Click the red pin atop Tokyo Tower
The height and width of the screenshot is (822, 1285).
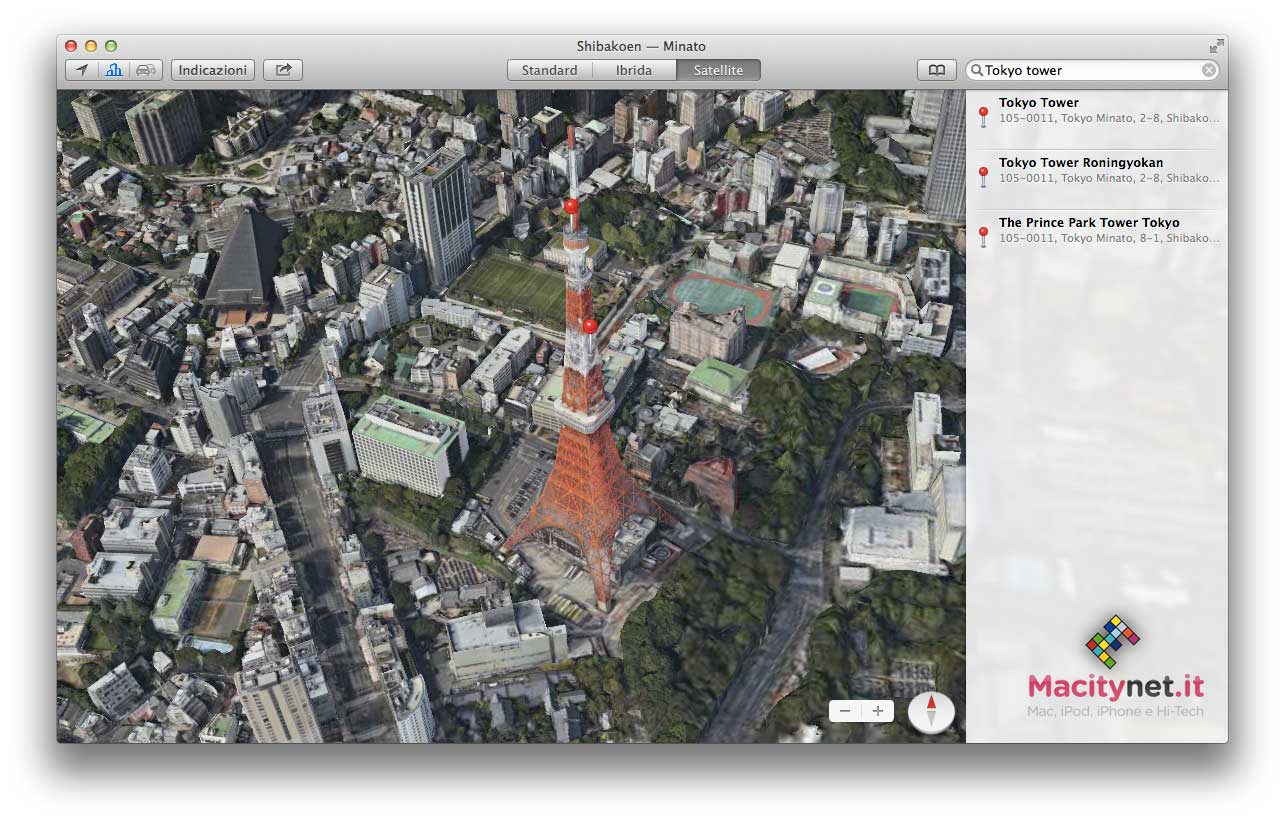click(x=571, y=207)
